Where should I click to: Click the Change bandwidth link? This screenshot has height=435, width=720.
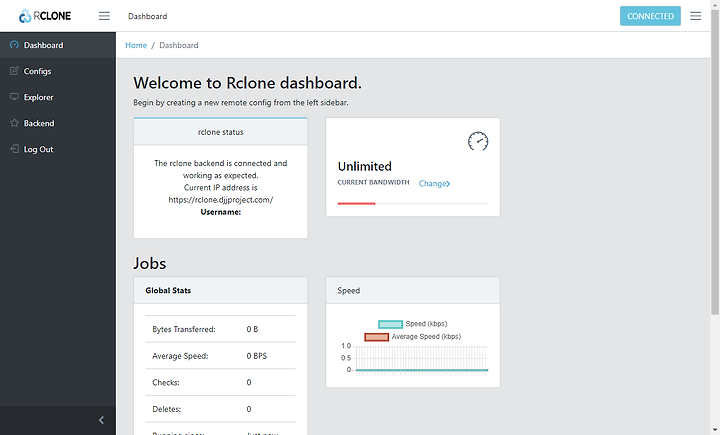point(434,183)
